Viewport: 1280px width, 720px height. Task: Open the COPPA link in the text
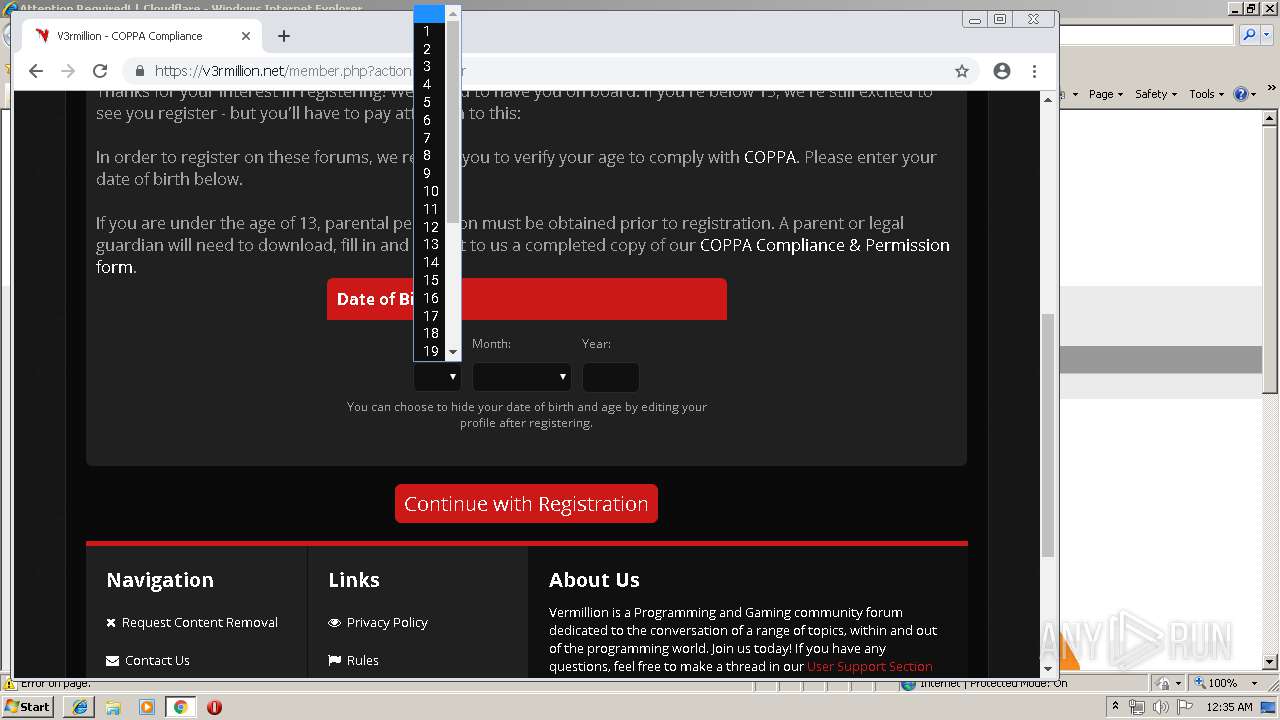coord(770,157)
